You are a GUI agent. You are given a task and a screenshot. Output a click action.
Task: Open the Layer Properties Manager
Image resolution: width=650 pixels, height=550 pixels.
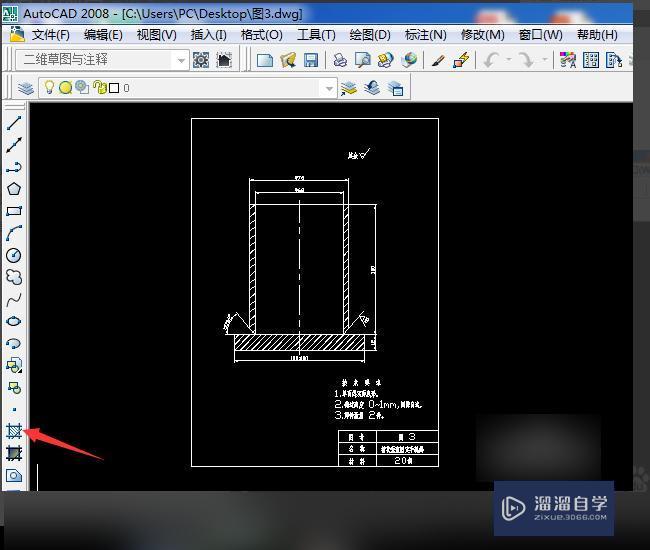[x=26, y=88]
